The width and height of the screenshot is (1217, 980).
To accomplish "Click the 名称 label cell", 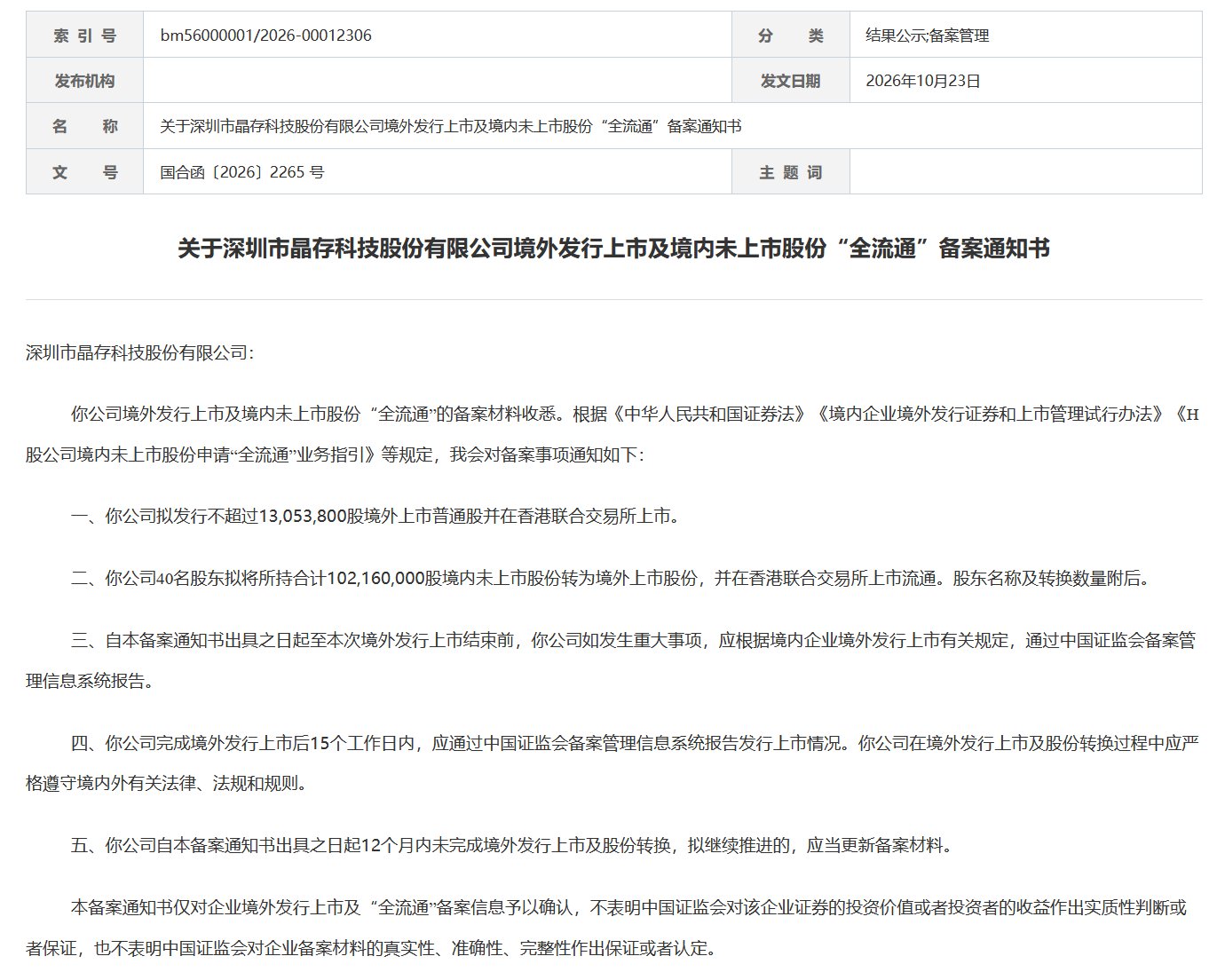I will tap(84, 126).
